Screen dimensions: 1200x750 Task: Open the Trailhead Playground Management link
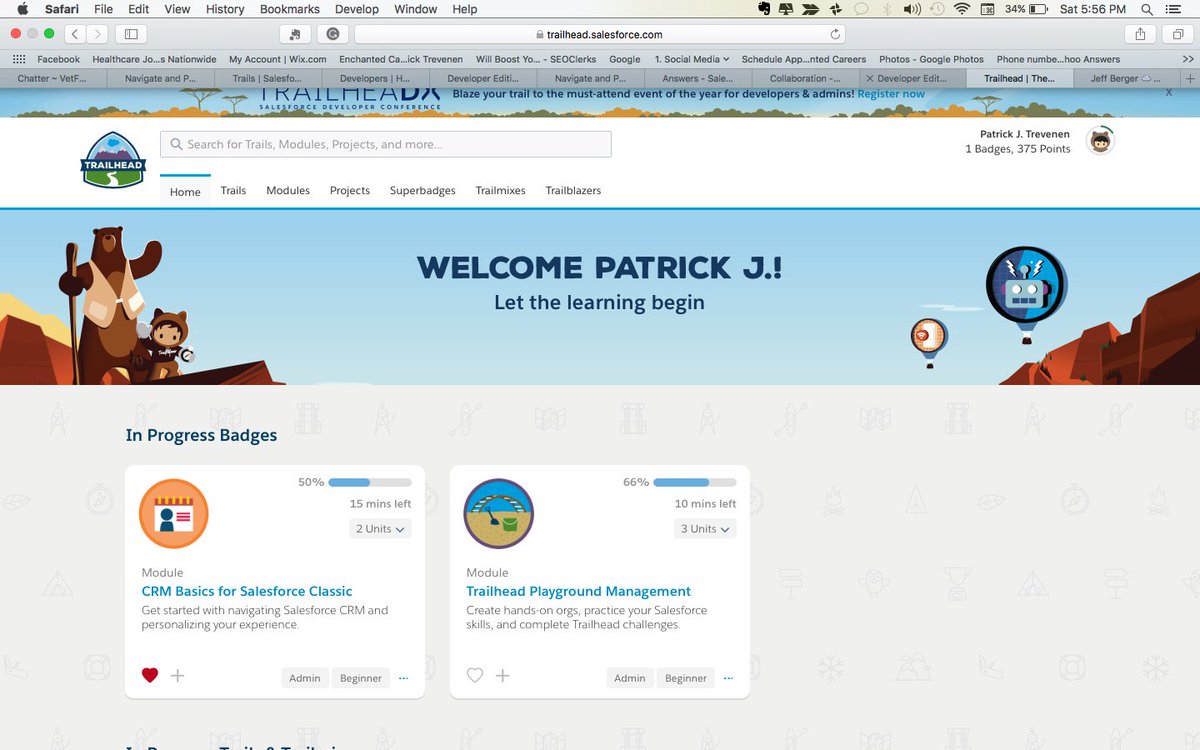pos(579,591)
